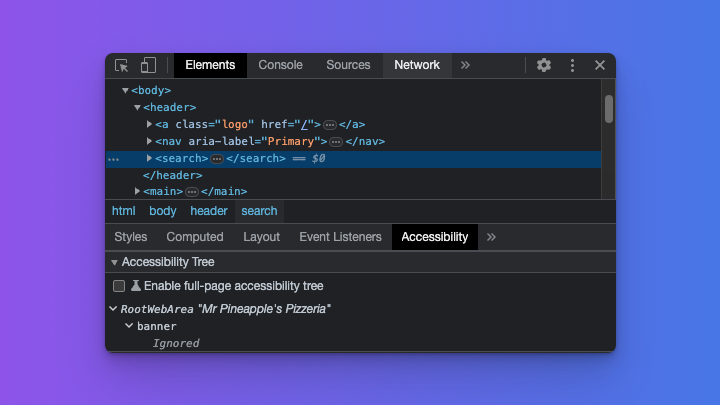Screen dimensions: 720x405
Task: Switch to the Console tab
Action: pyautogui.click(x=280, y=65)
